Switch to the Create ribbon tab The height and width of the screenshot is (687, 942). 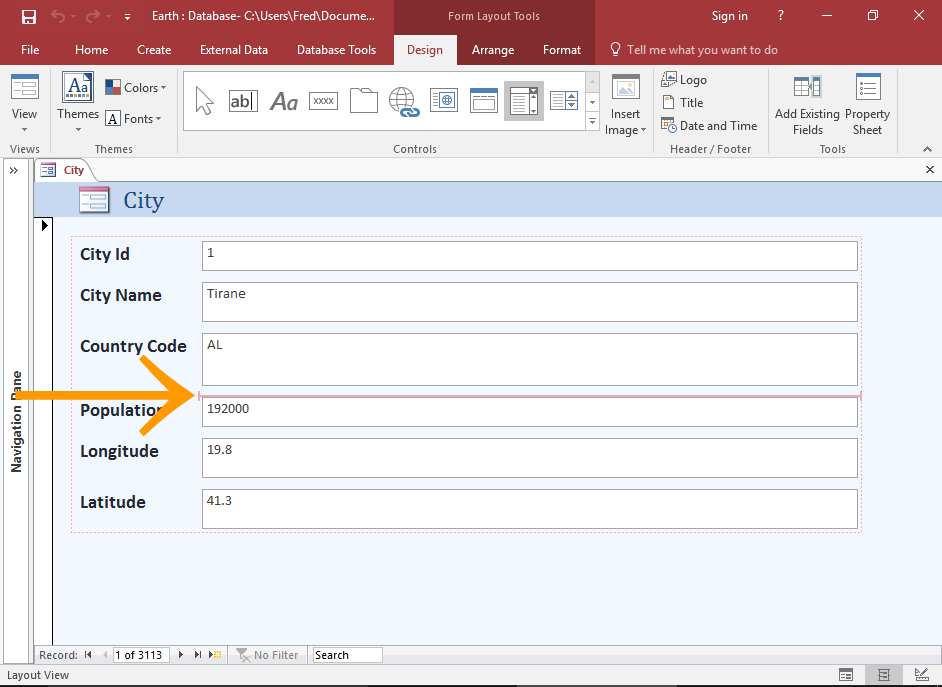click(154, 50)
